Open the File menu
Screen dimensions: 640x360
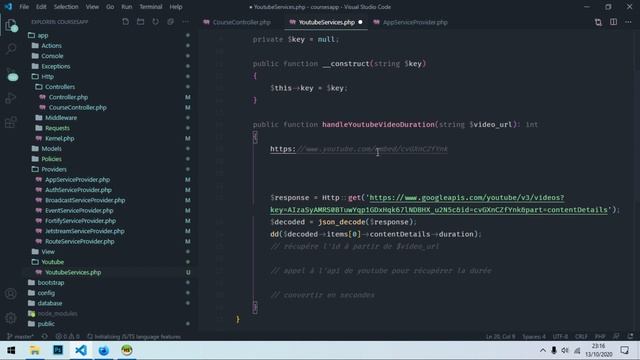click(24, 7)
